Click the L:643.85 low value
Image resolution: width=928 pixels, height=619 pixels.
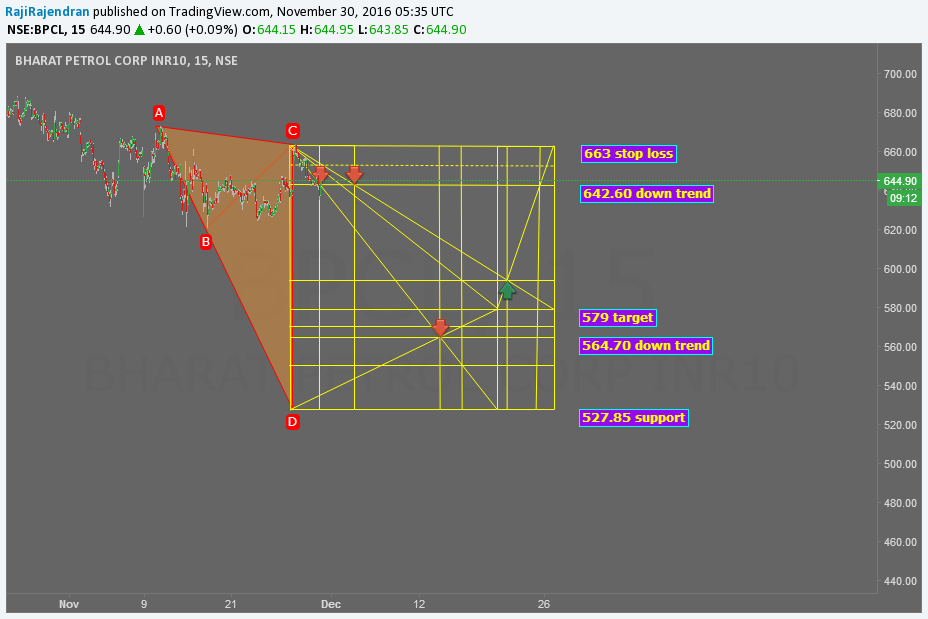click(x=384, y=30)
